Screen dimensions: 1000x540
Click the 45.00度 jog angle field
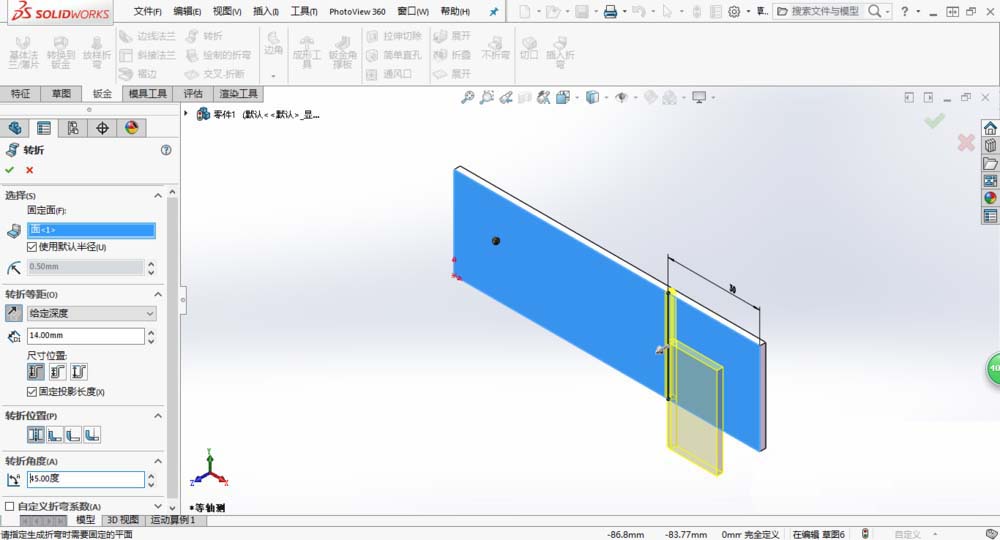85,479
